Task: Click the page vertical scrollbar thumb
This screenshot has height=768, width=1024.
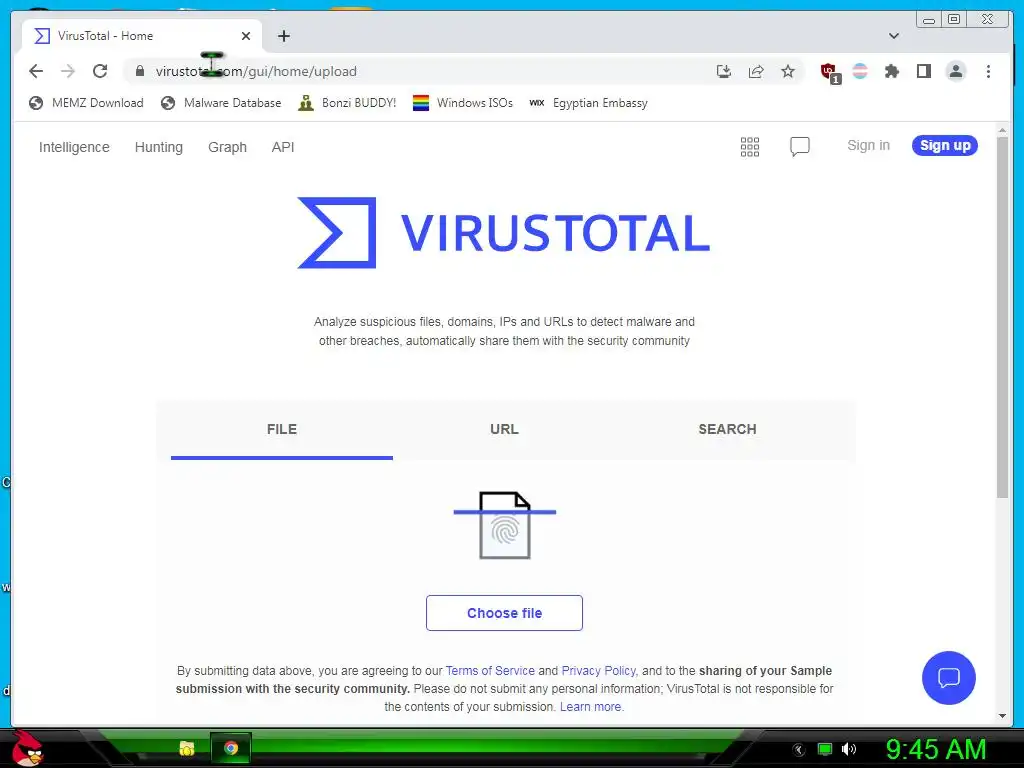Action: (x=1002, y=317)
